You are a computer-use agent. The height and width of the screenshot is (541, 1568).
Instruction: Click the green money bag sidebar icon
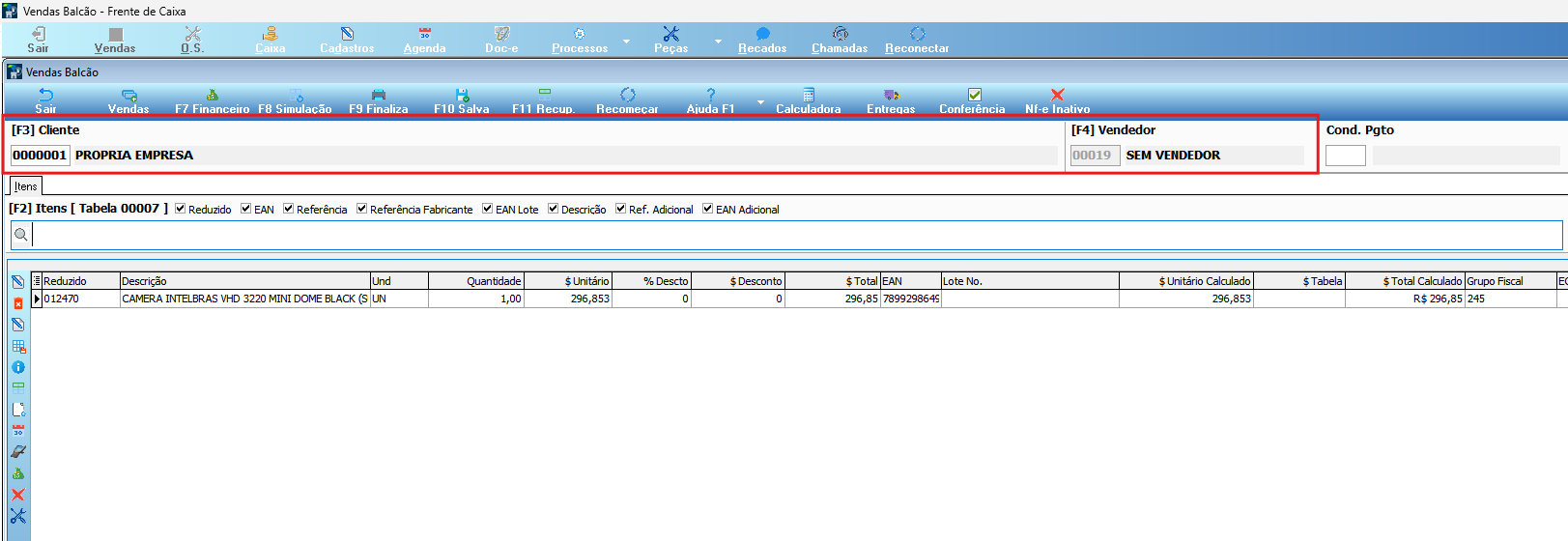[x=17, y=473]
